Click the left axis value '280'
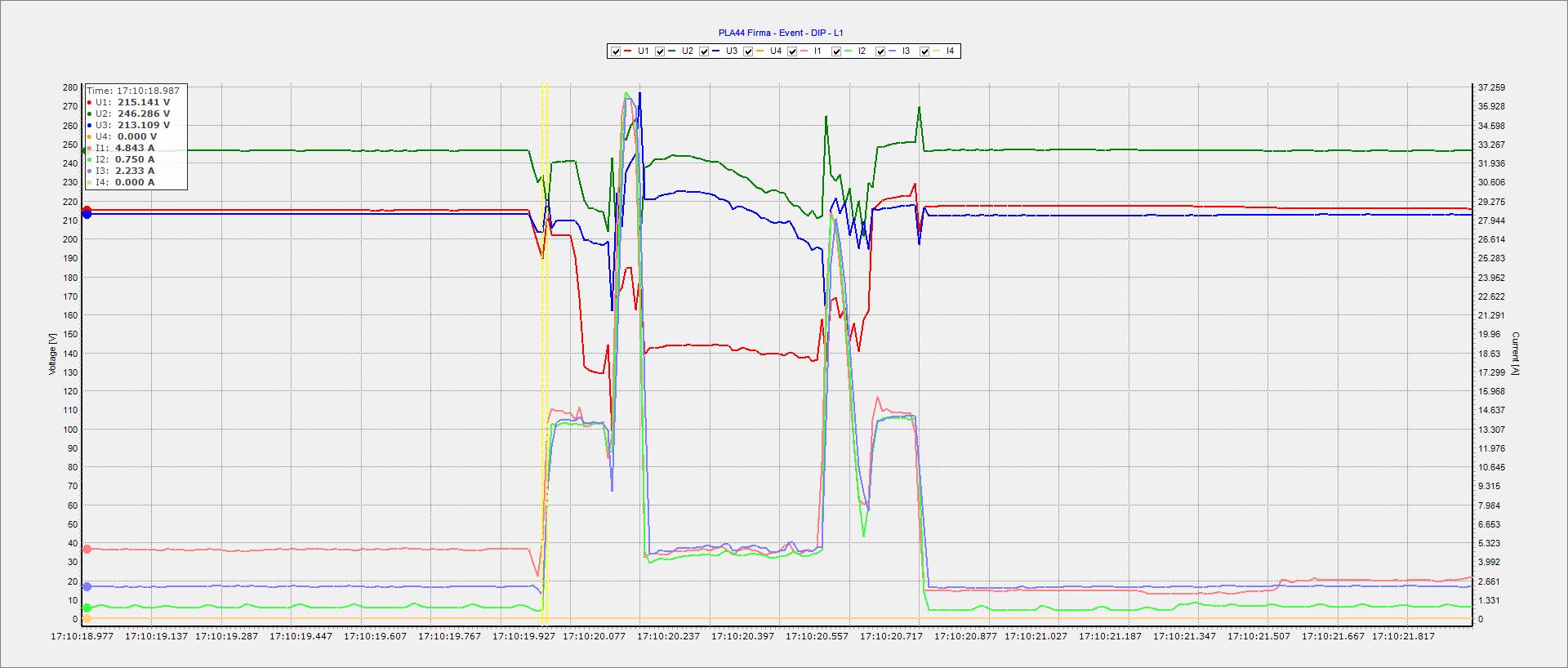The width and height of the screenshot is (1568, 668). (70, 87)
